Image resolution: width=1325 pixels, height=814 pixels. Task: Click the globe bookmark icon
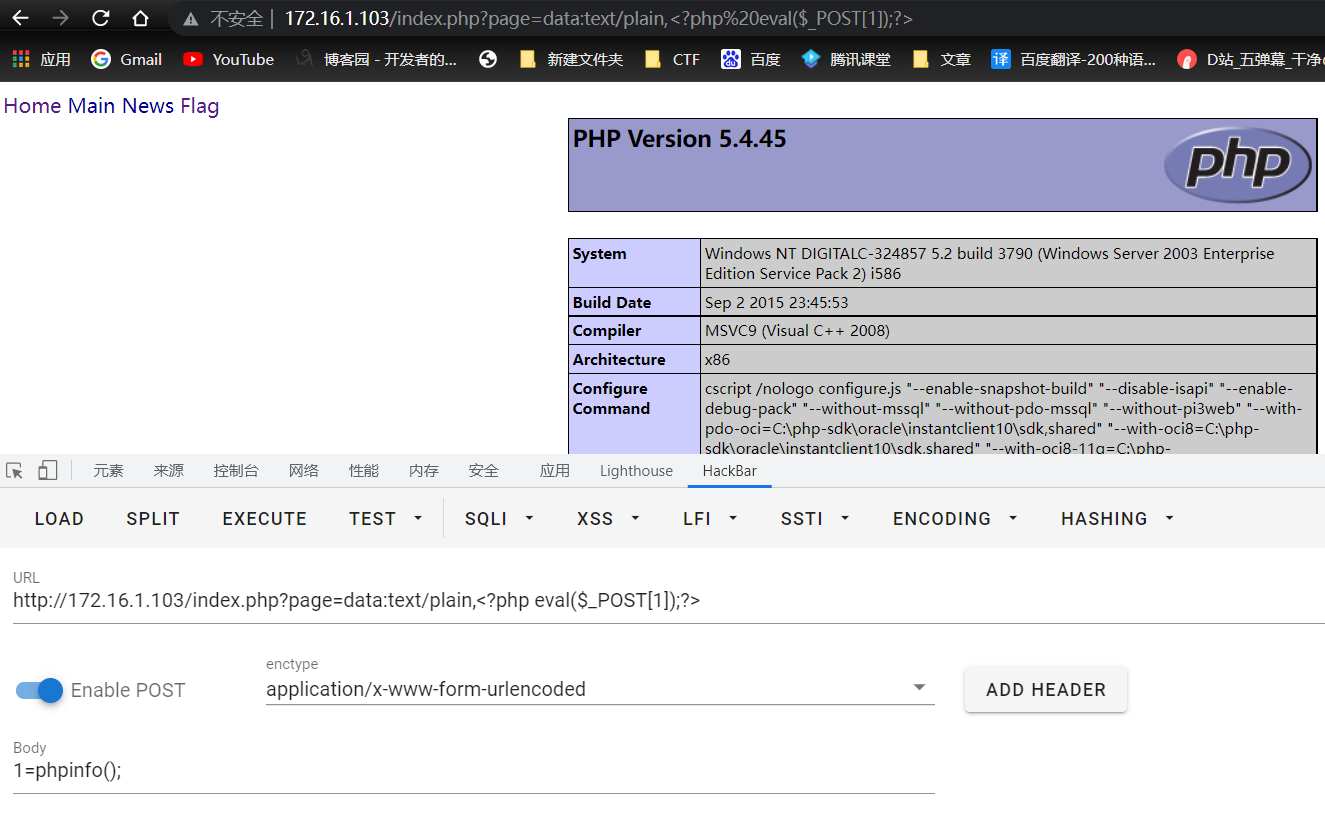488,59
